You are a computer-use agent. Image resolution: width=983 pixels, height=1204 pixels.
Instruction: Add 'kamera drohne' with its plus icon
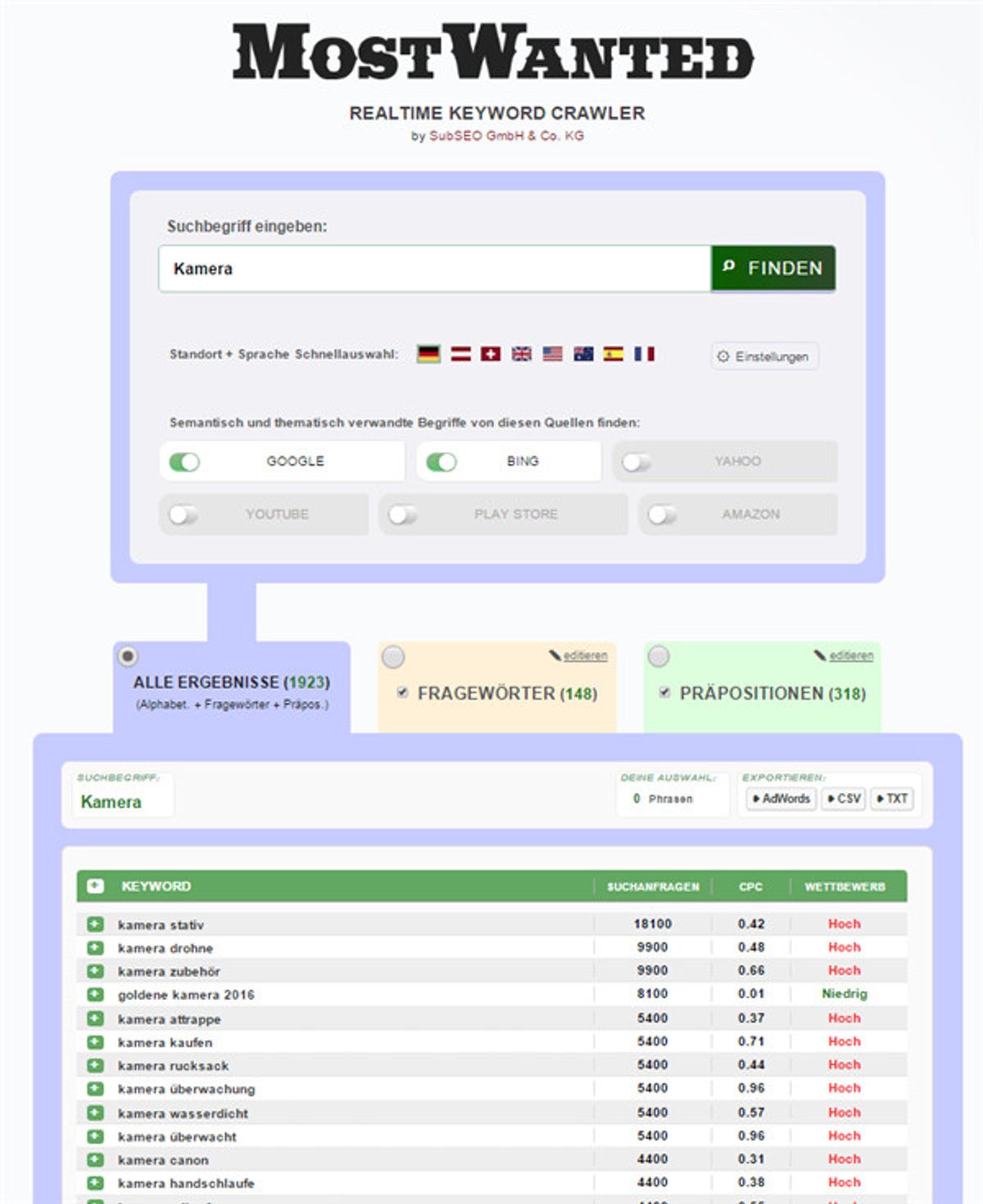click(95, 948)
